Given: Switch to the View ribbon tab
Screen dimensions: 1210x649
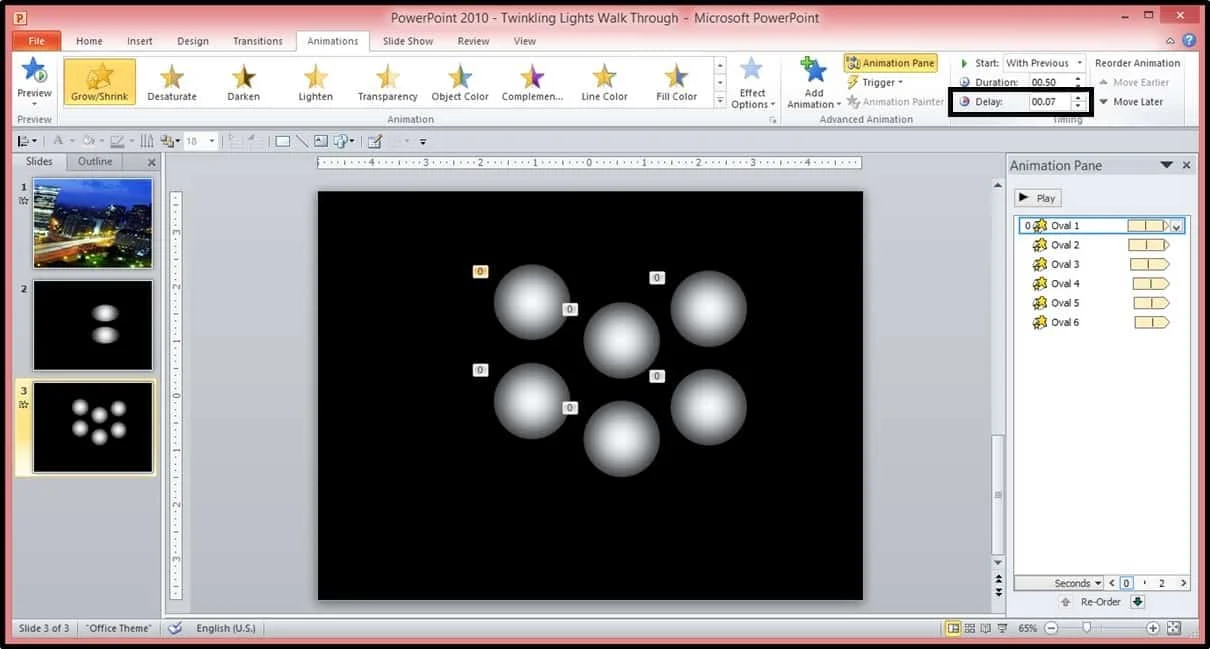Looking at the screenshot, I should [525, 41].
